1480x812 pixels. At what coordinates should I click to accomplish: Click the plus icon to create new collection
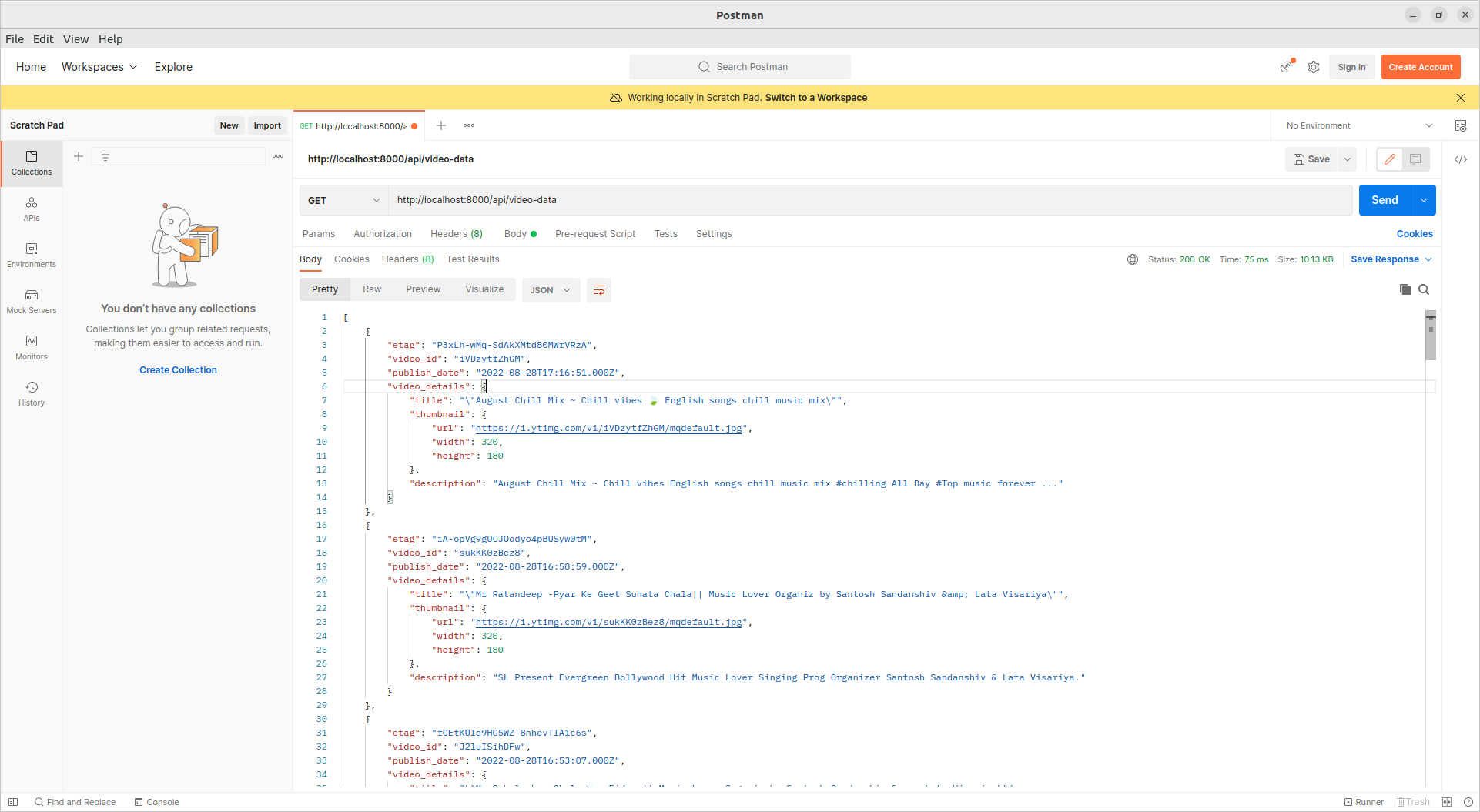pos(79,156)
